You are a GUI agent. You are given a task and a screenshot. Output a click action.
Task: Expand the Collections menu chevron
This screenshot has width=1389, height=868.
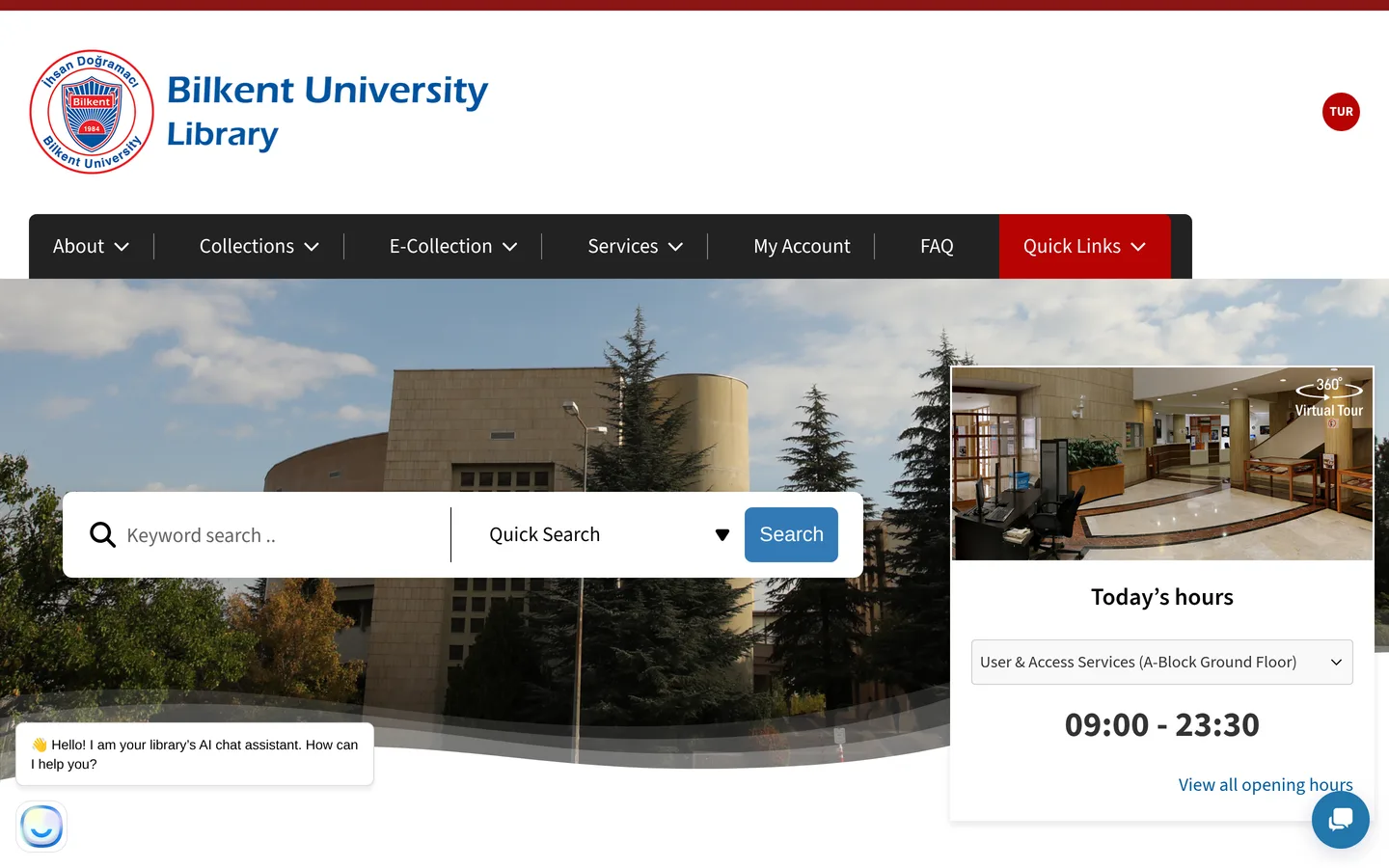[312, 247]
